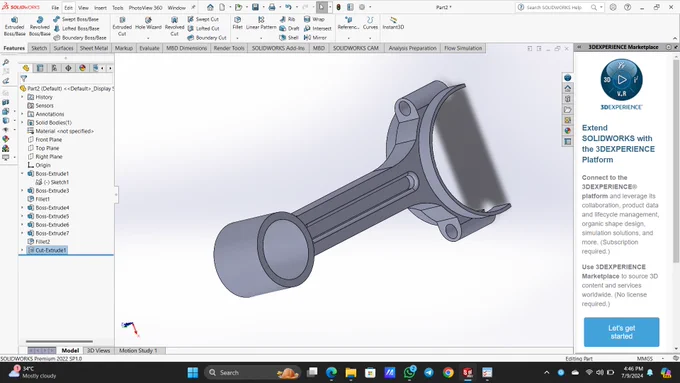Viewport: 680px width, 383px height.
Task: Switch to the Sketch tab
Action: coord(39,48)
